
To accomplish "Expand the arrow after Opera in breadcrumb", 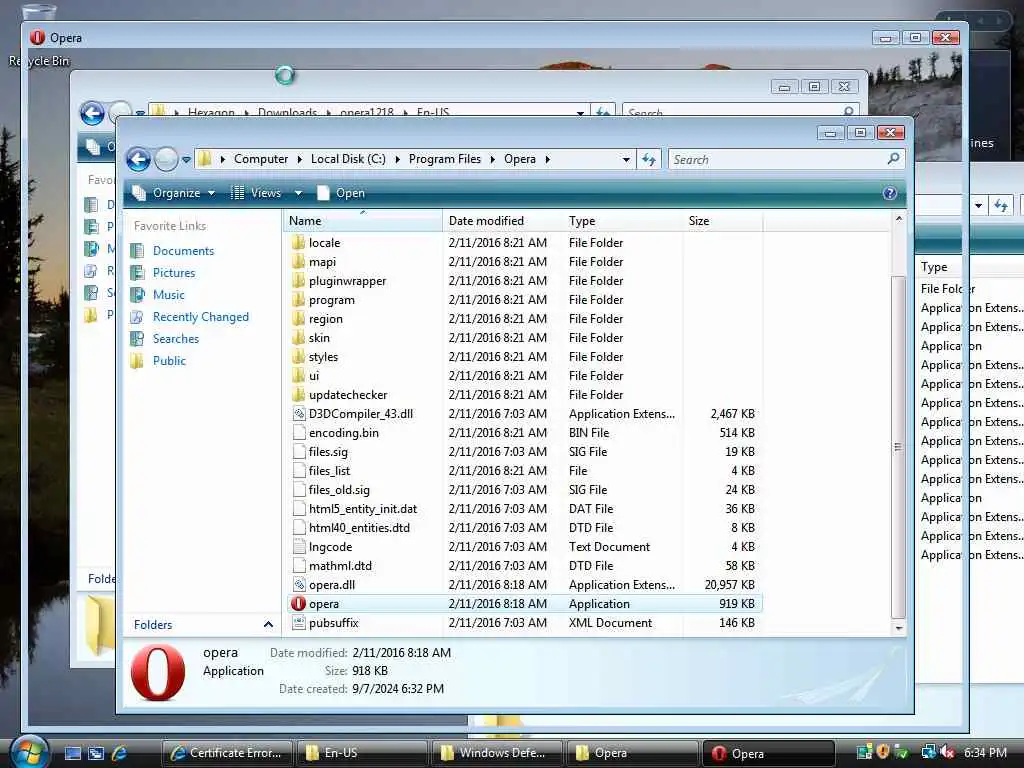I will click(x=547, y=159).
